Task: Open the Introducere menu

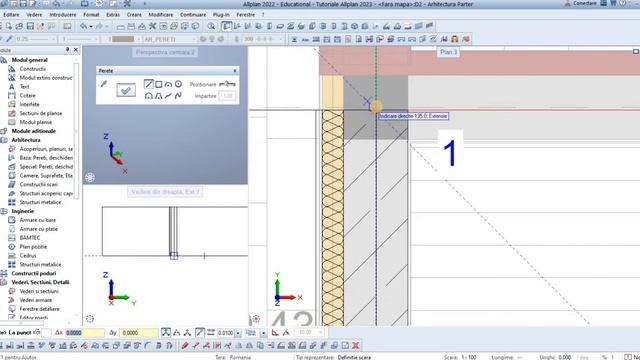Action: tap(62, 15)
